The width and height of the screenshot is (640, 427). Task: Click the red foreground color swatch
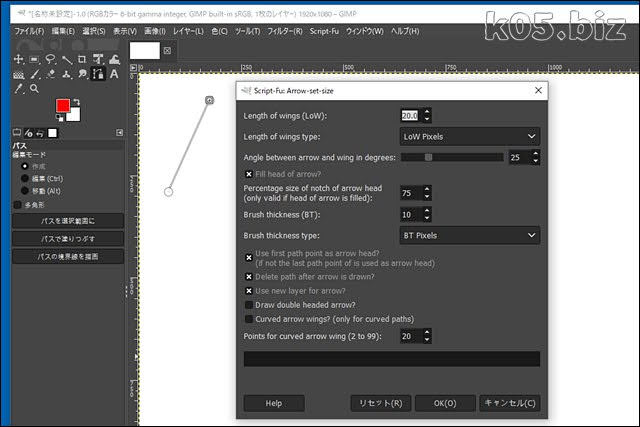click(62, 105)
